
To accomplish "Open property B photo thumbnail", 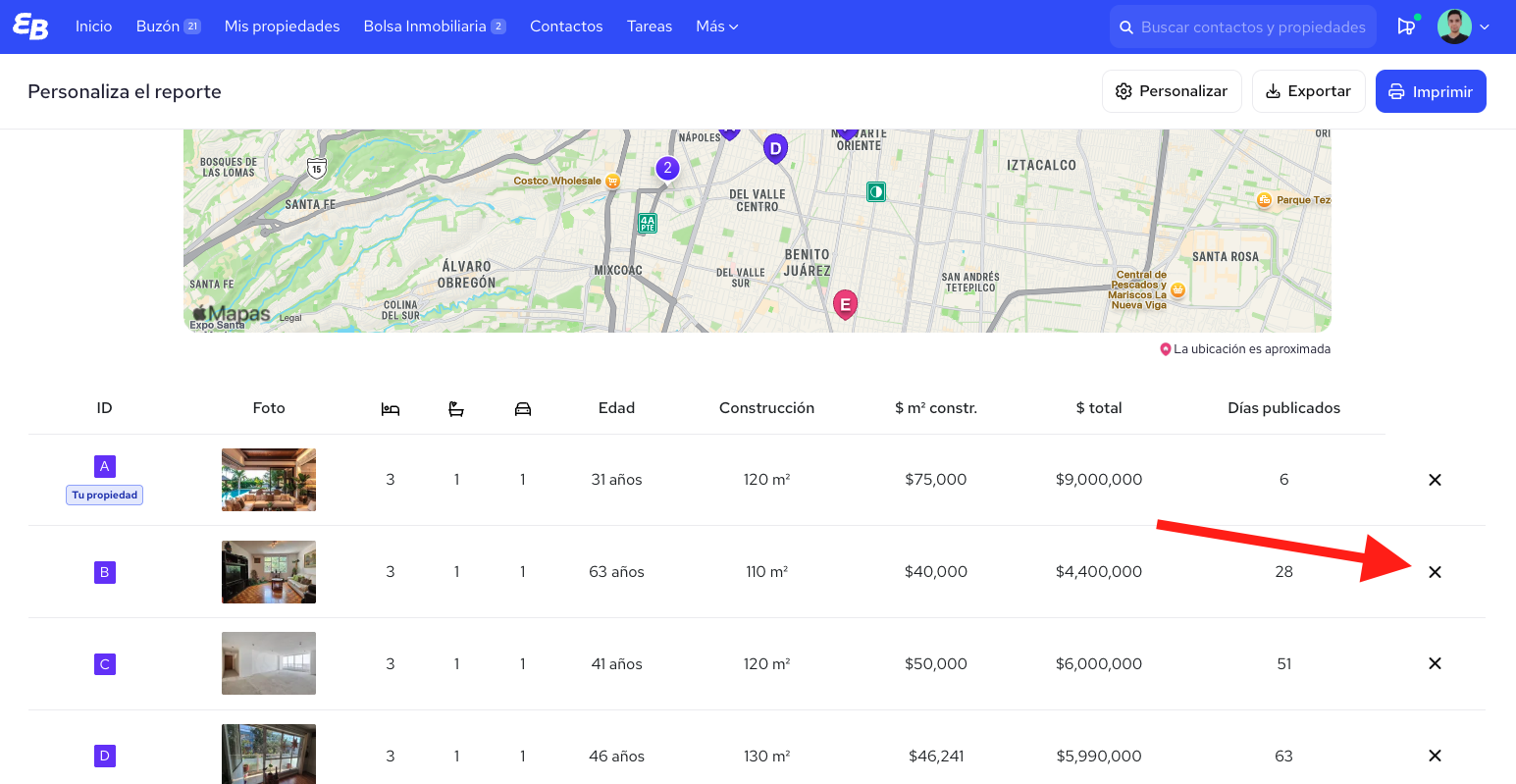I will [x=269, y=572].
